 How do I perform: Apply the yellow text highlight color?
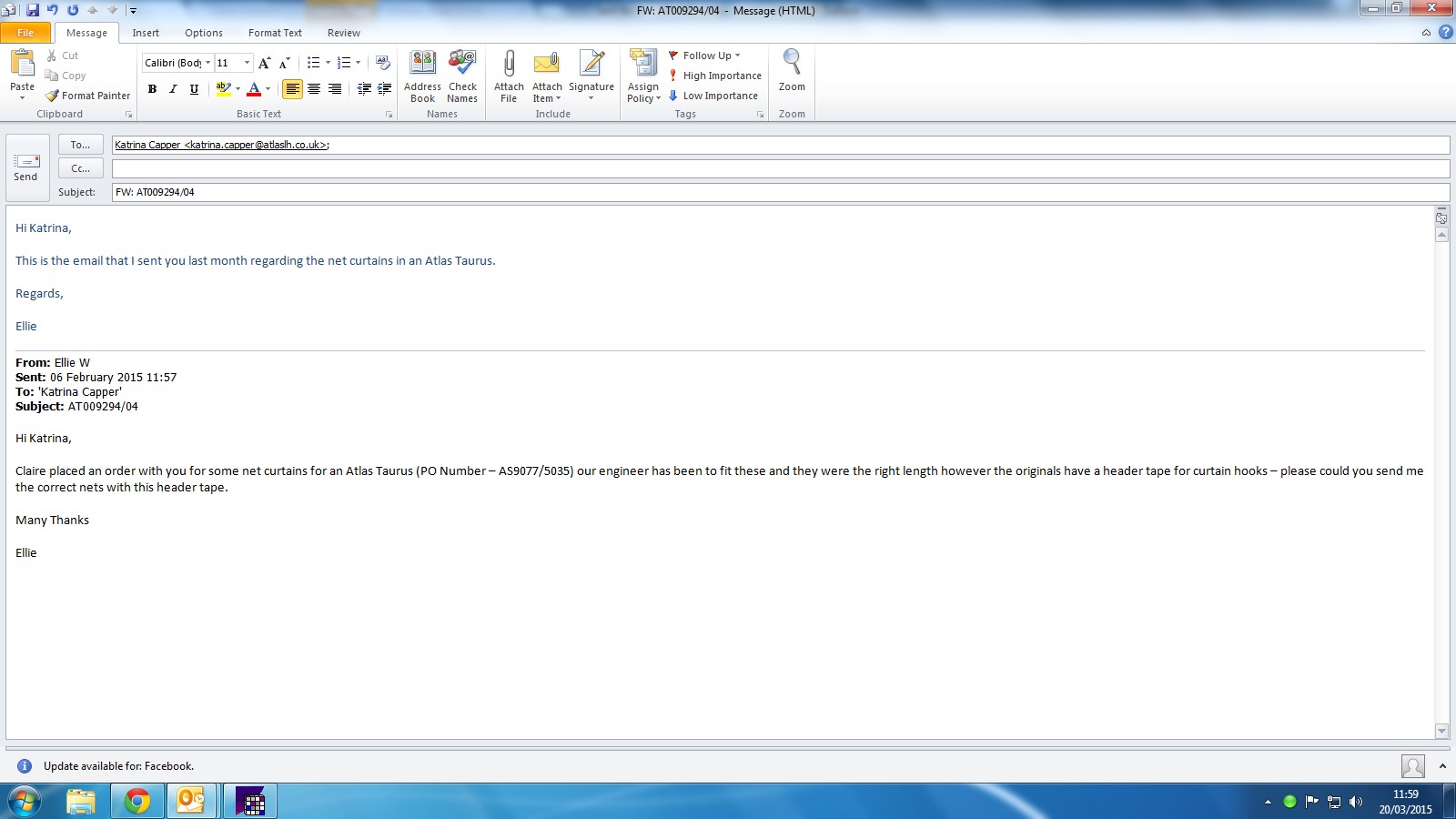pyautogui.click(x=223, y=89)
